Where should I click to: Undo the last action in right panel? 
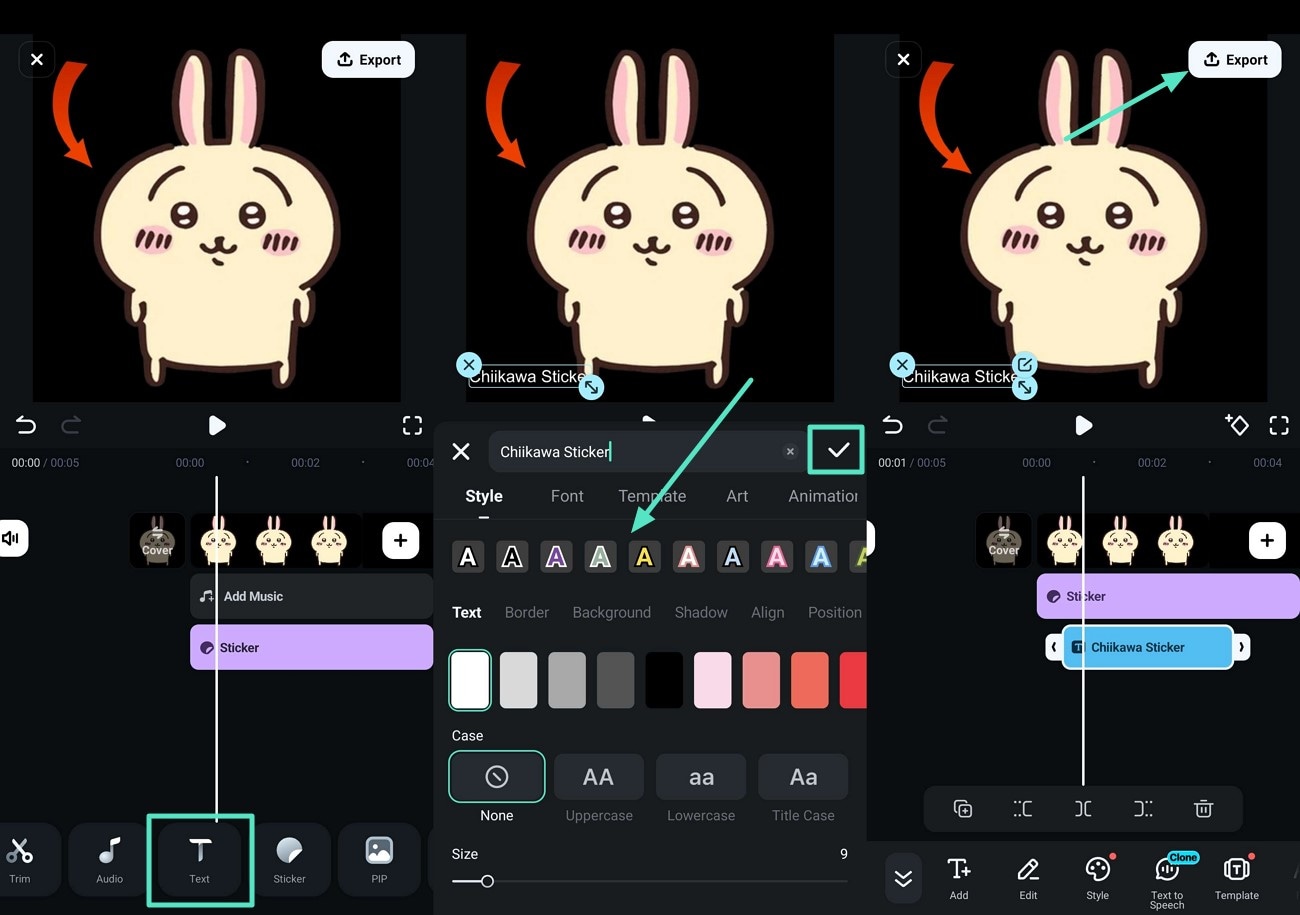892,426
